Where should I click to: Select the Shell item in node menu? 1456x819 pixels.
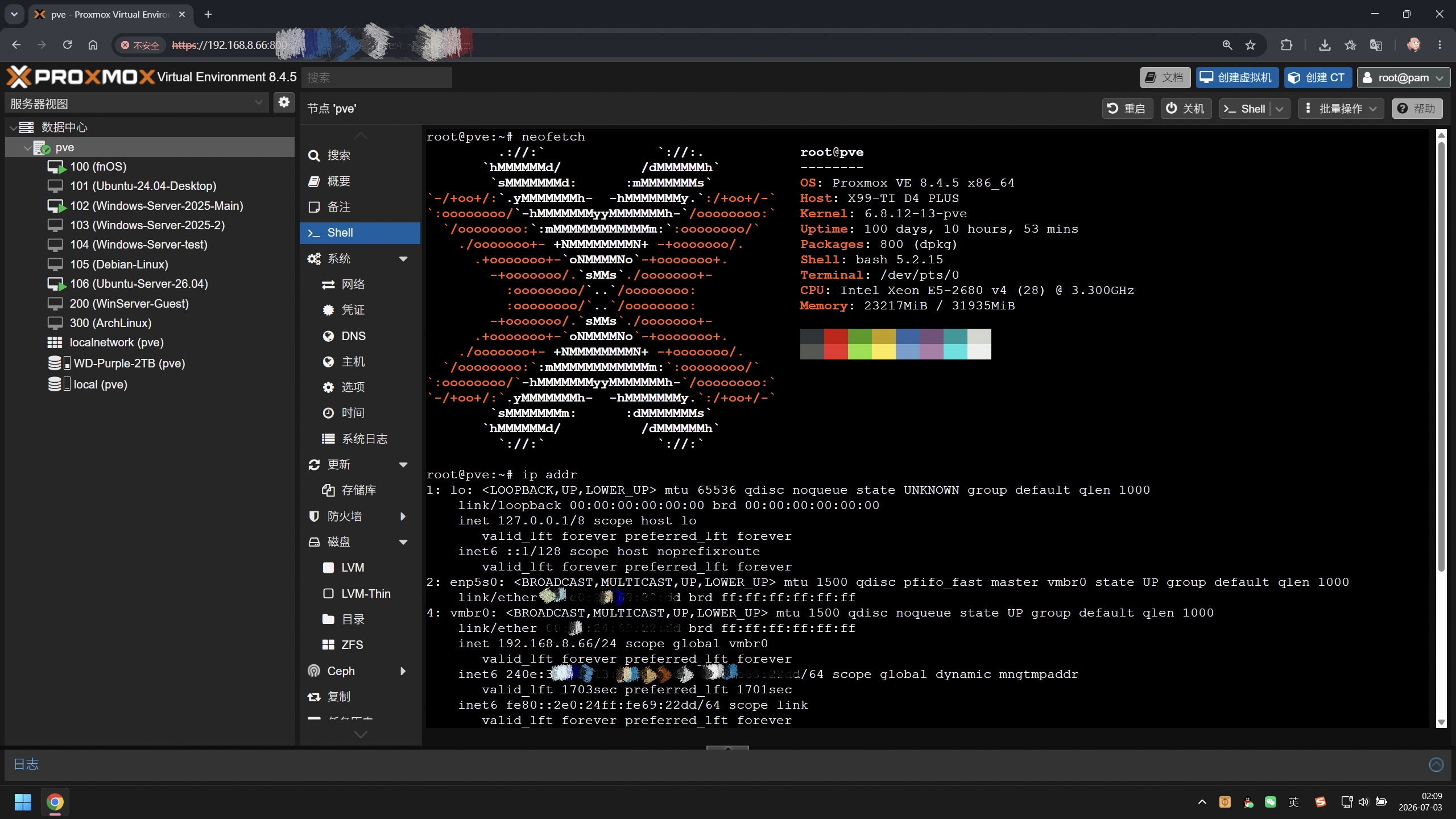(359, 233)
